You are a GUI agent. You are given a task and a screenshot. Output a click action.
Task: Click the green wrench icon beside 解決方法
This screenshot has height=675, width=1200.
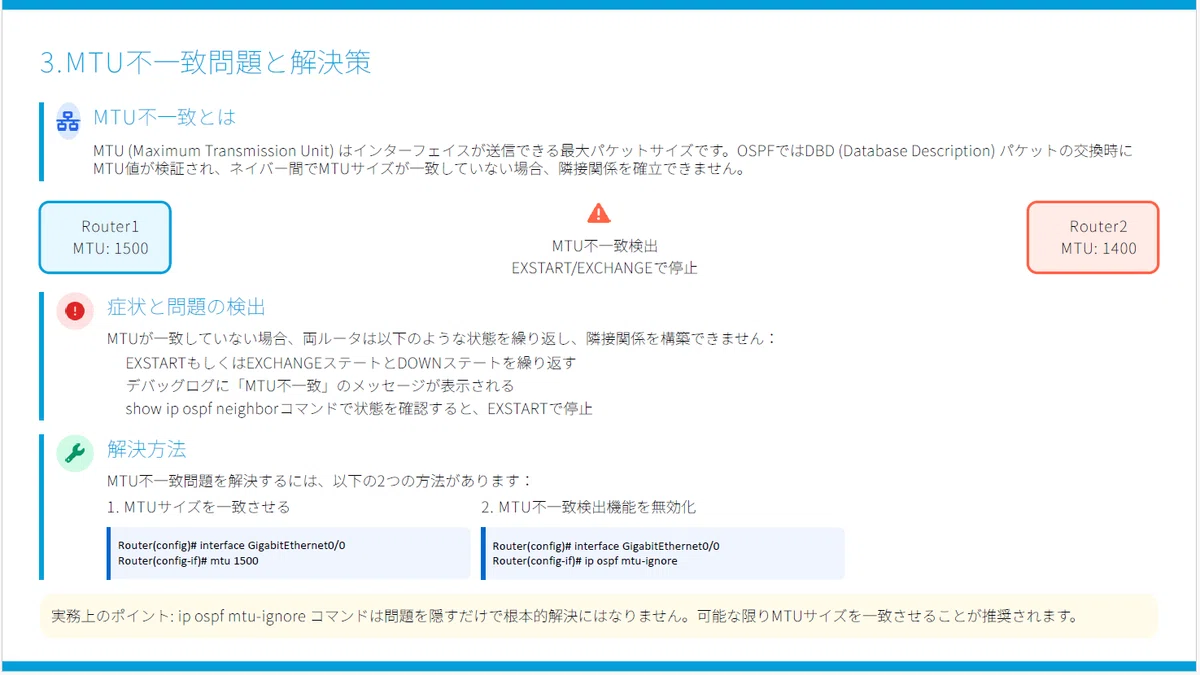(x=75, y=453)
